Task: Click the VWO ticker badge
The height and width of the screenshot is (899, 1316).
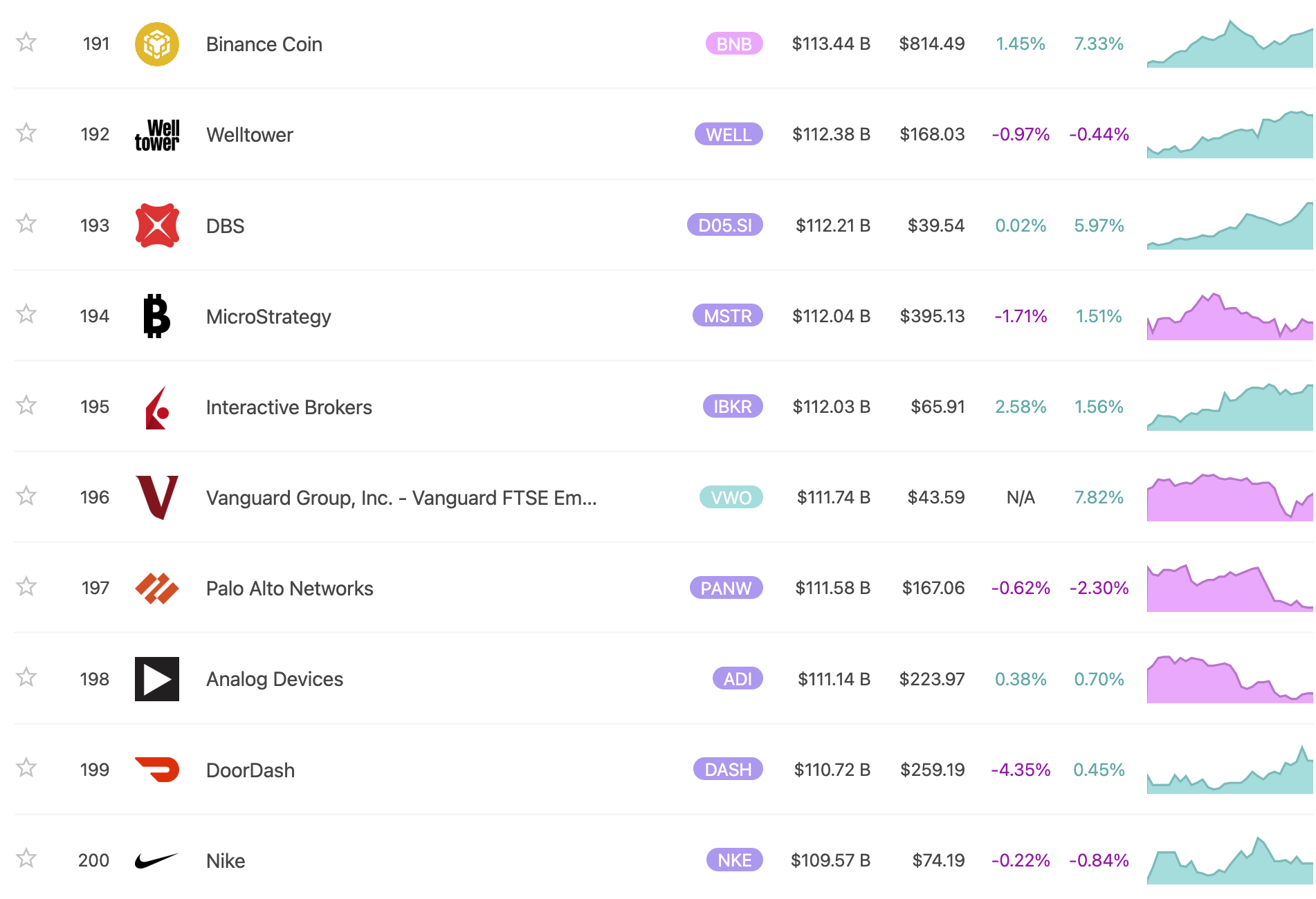Action: 731,497
